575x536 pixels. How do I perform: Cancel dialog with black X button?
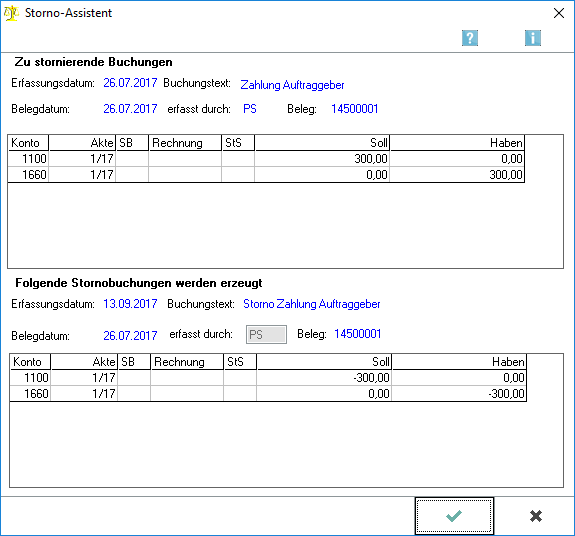[x=536, y=516]
